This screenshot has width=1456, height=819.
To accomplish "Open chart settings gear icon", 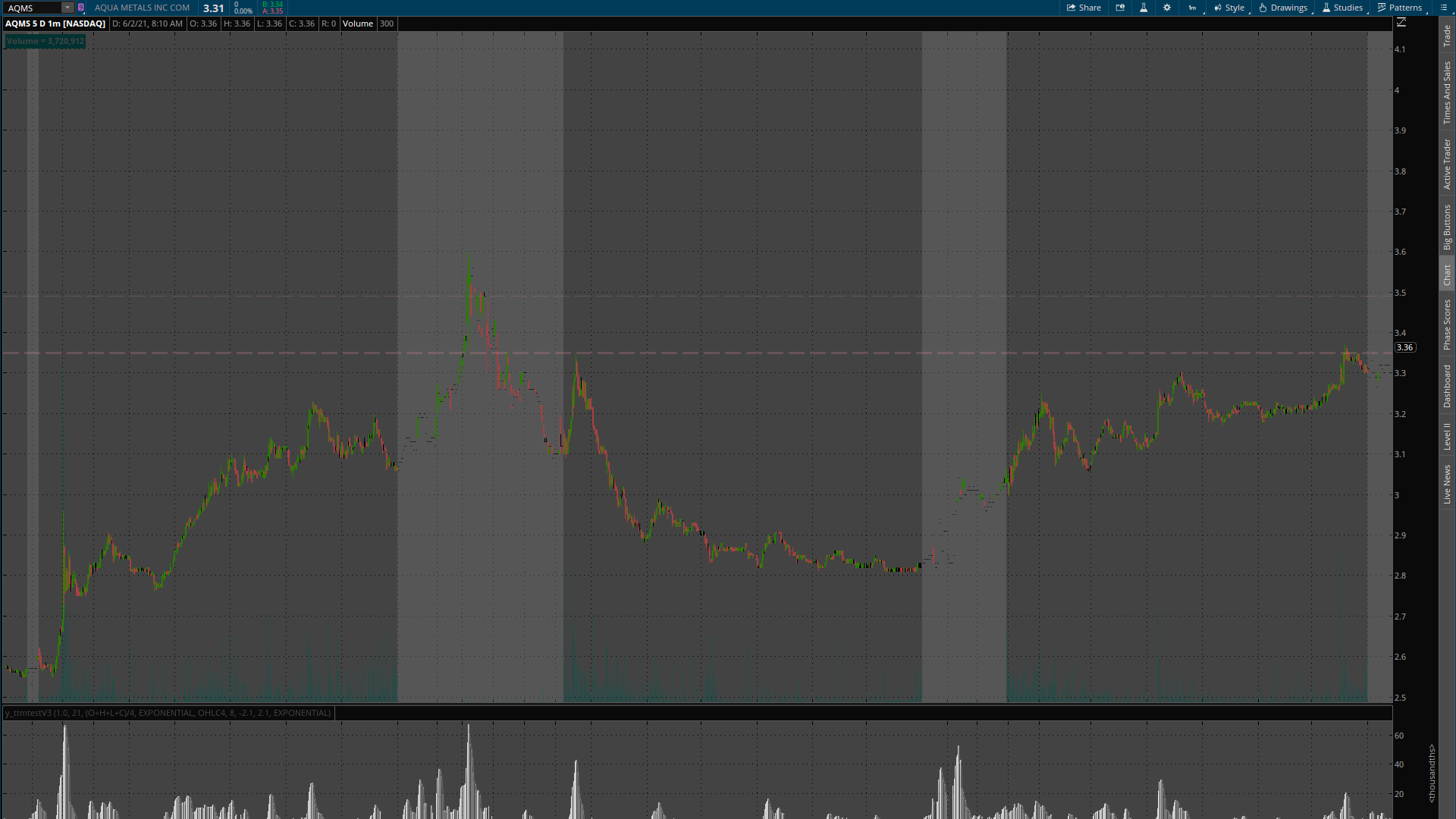I will tap(1167, 8).
